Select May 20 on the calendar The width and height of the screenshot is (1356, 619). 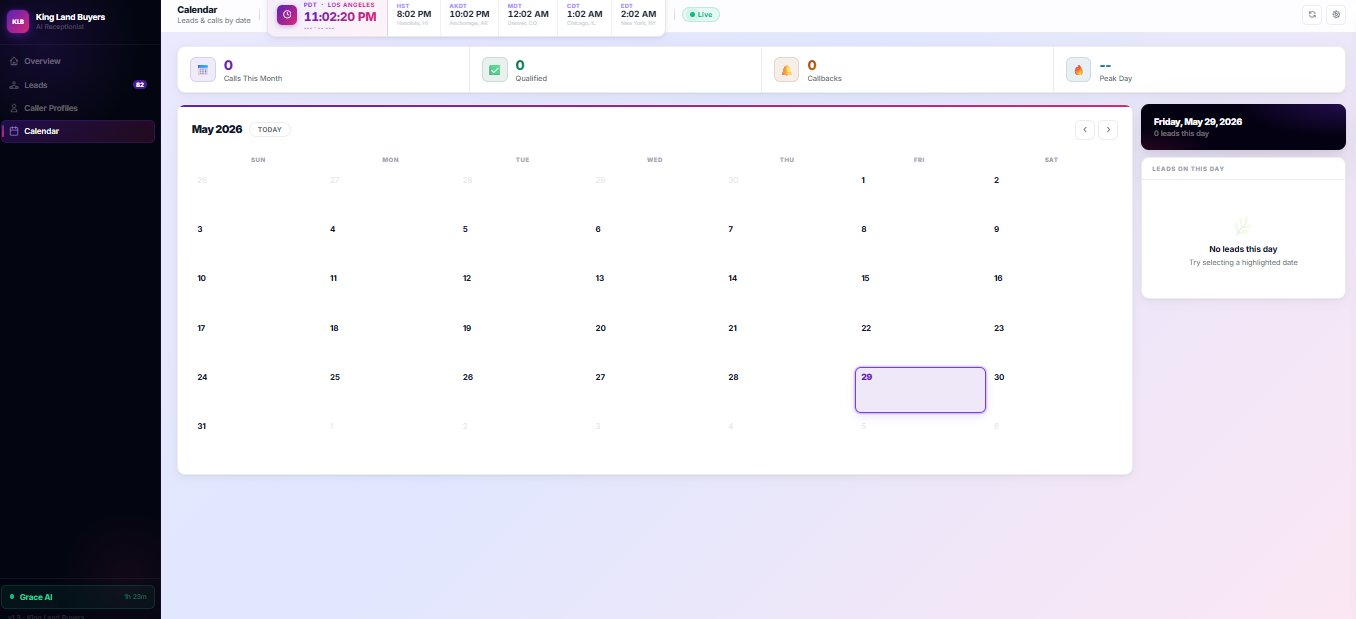click(x=655, y=340)
